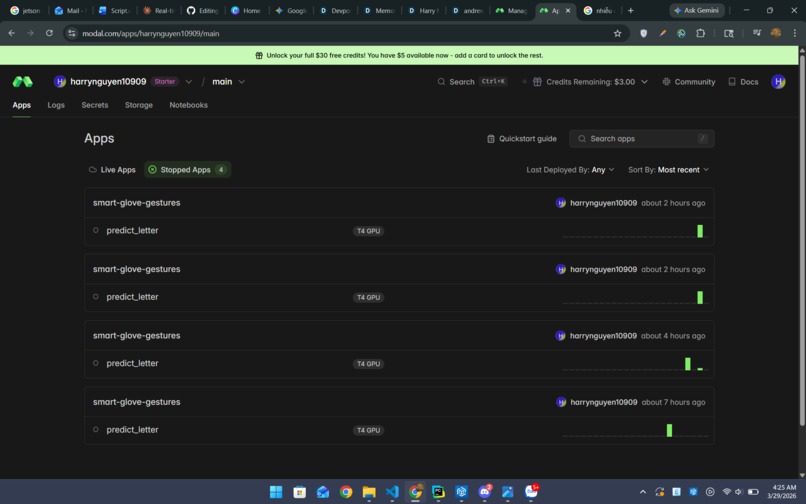The height and width of the screenshot is (504, 806).
Task: Show Live Apps
Action: [x=112, y=170]
